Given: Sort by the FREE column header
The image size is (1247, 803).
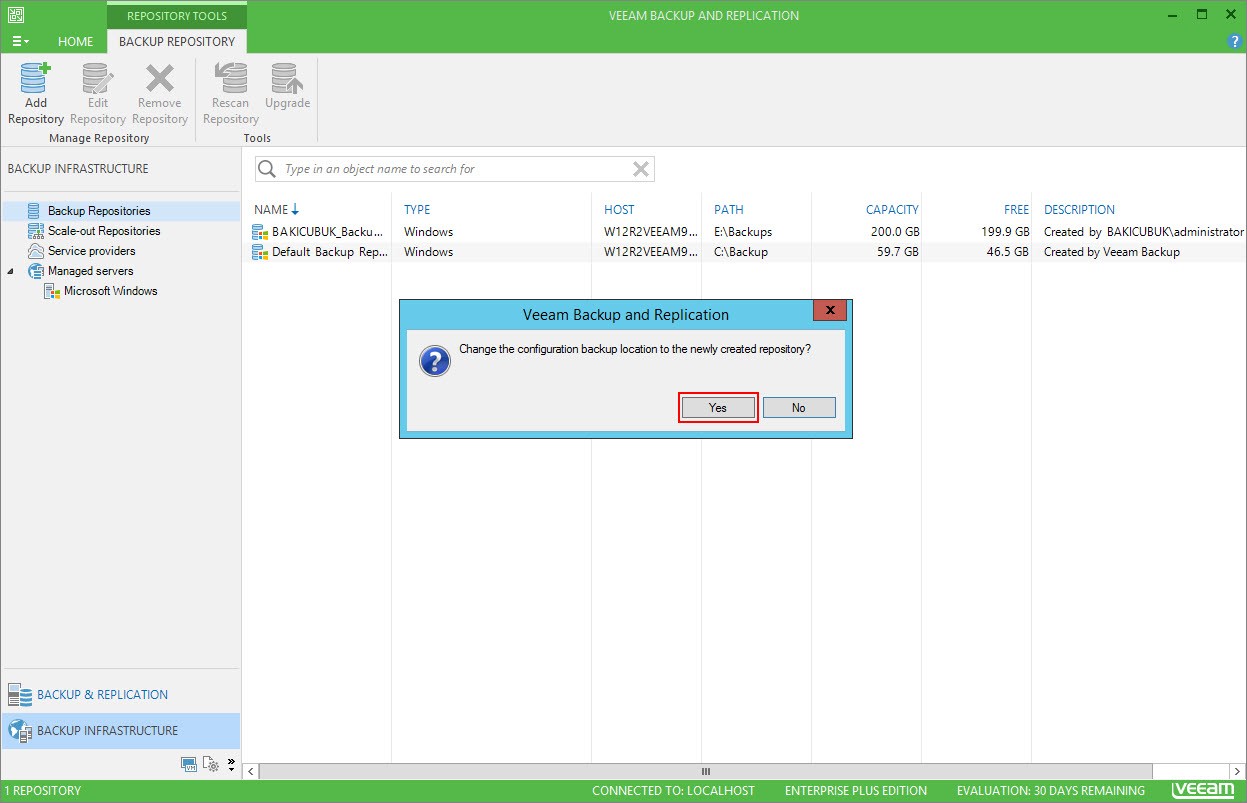Looking at the screenshot, I should tap(1016, 210).
